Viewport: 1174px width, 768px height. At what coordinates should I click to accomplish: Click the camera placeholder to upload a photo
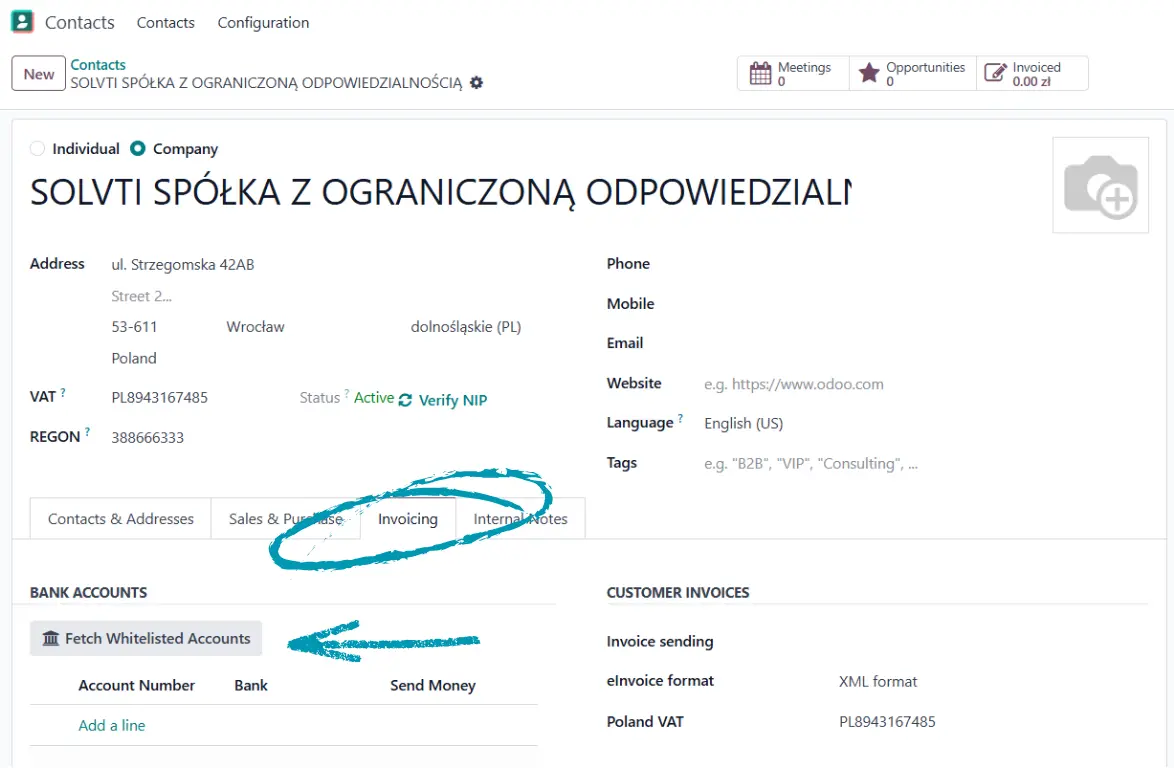[1100, 185]
